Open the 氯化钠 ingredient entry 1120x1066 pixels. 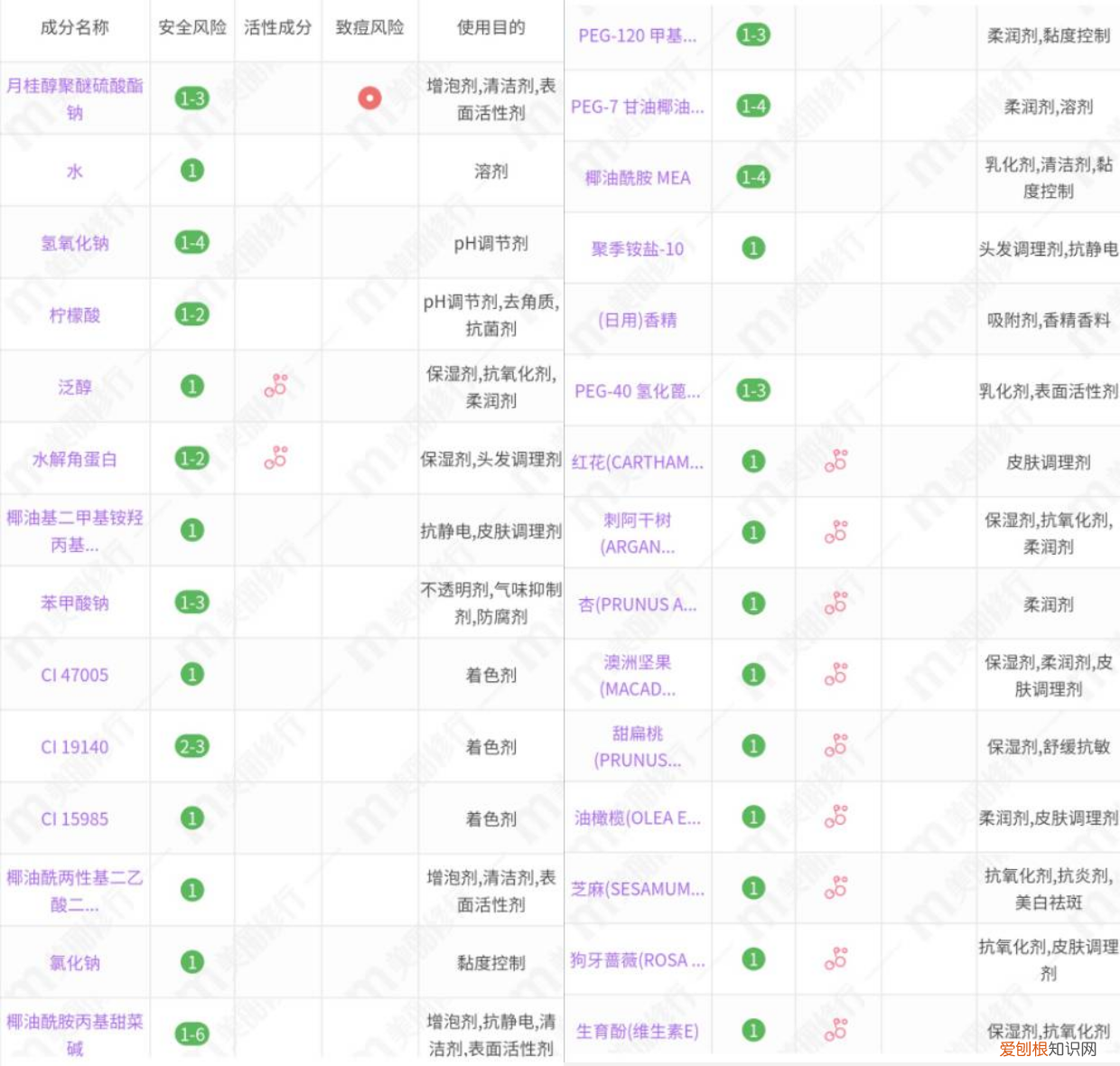(73, 962)
